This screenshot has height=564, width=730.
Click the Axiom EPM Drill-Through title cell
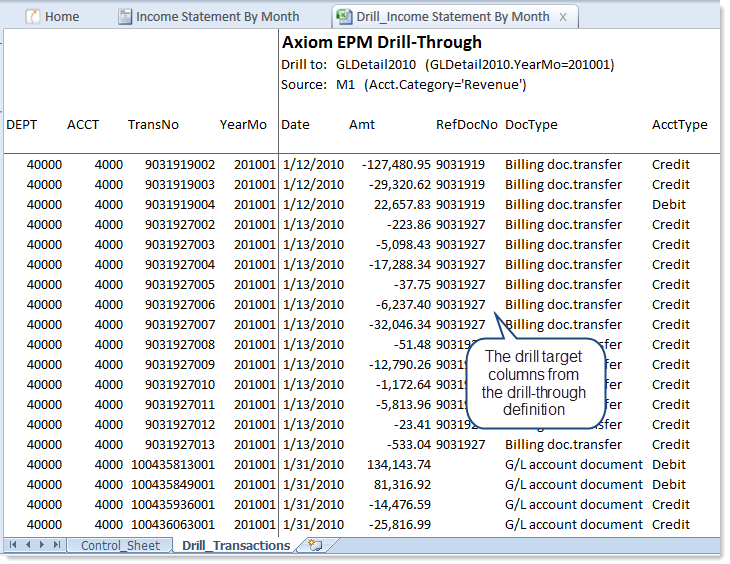click(381, 42)
